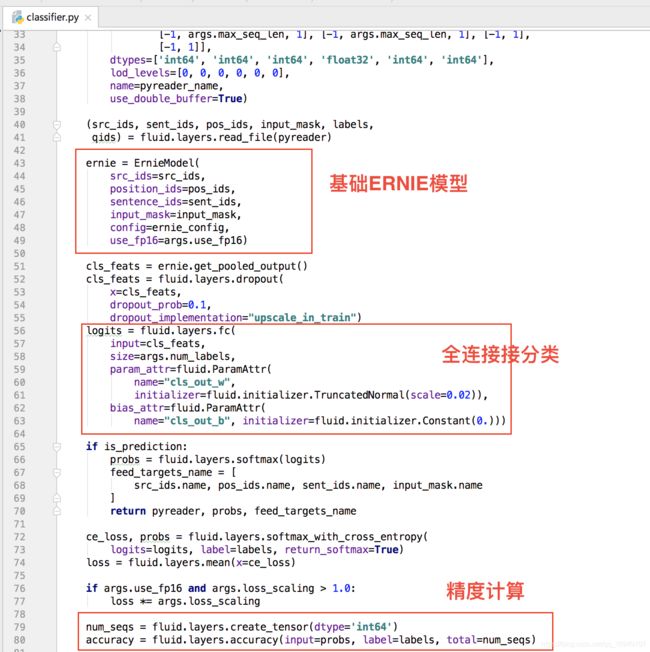The width and height of the screenshot is (650, 652).
Task: Click 'ernie.get_pooled_output()' call
Action: 232,266
